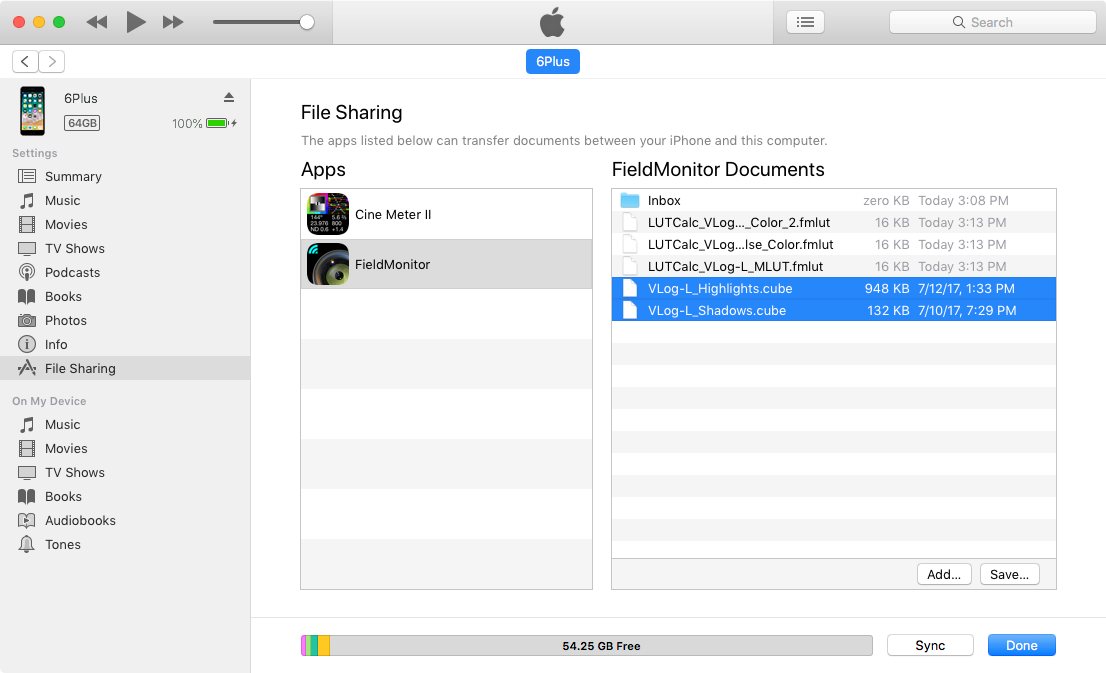Screen dimensions: 1106x673
Task: Open Photos in the sidebar
Action: click(x=125, y=320)
